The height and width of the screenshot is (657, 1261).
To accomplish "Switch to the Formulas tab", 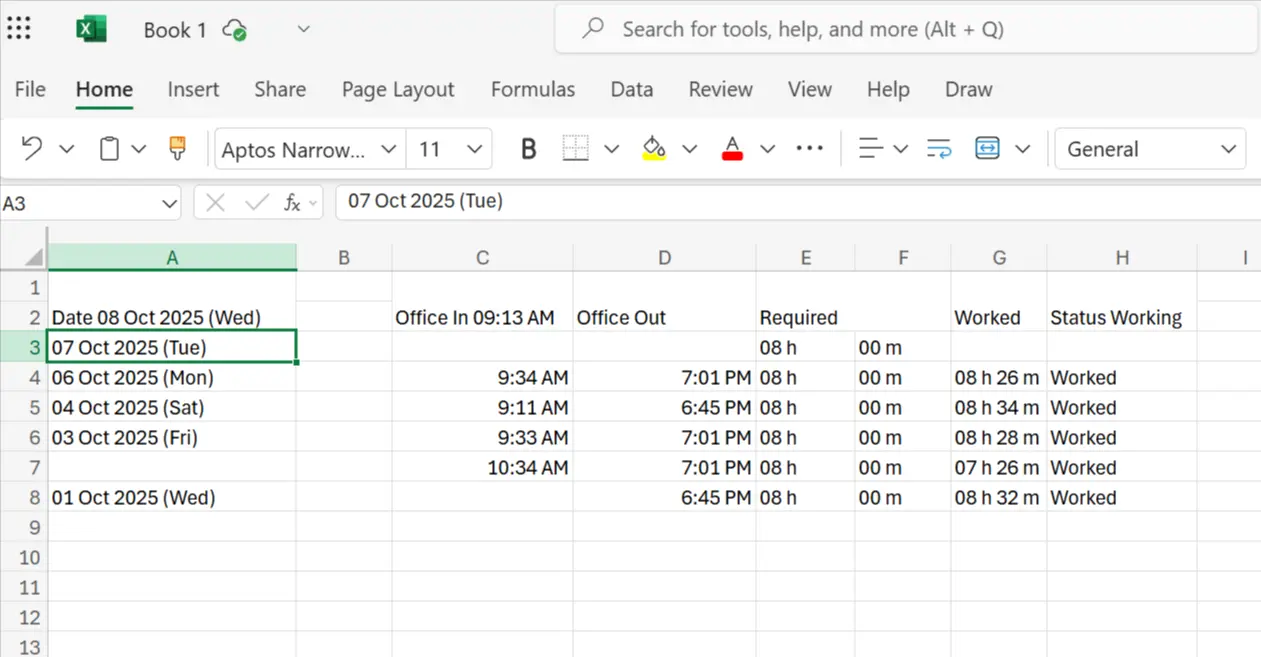I will click(532, 89).
